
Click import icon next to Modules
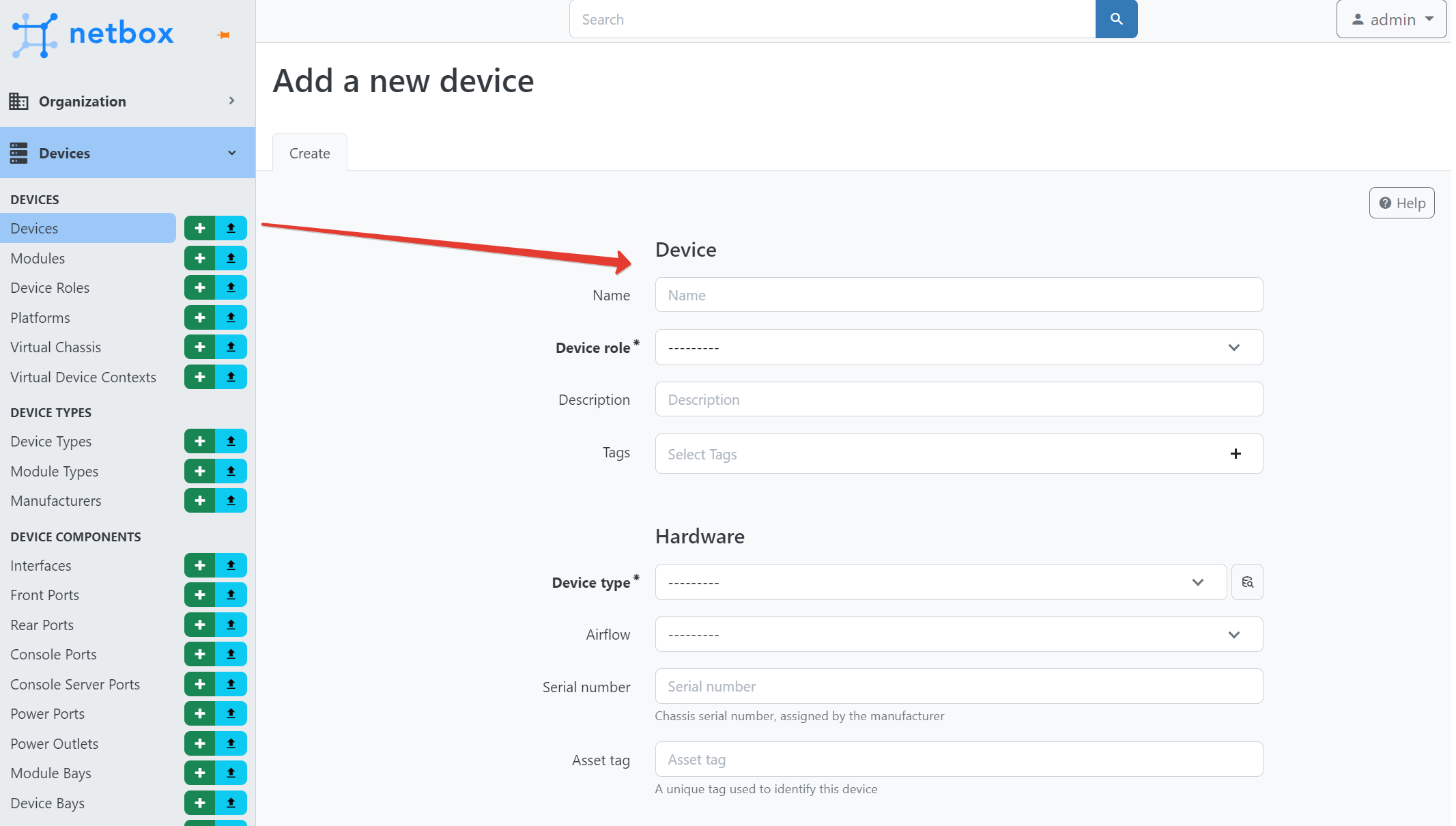click(231, 258)
